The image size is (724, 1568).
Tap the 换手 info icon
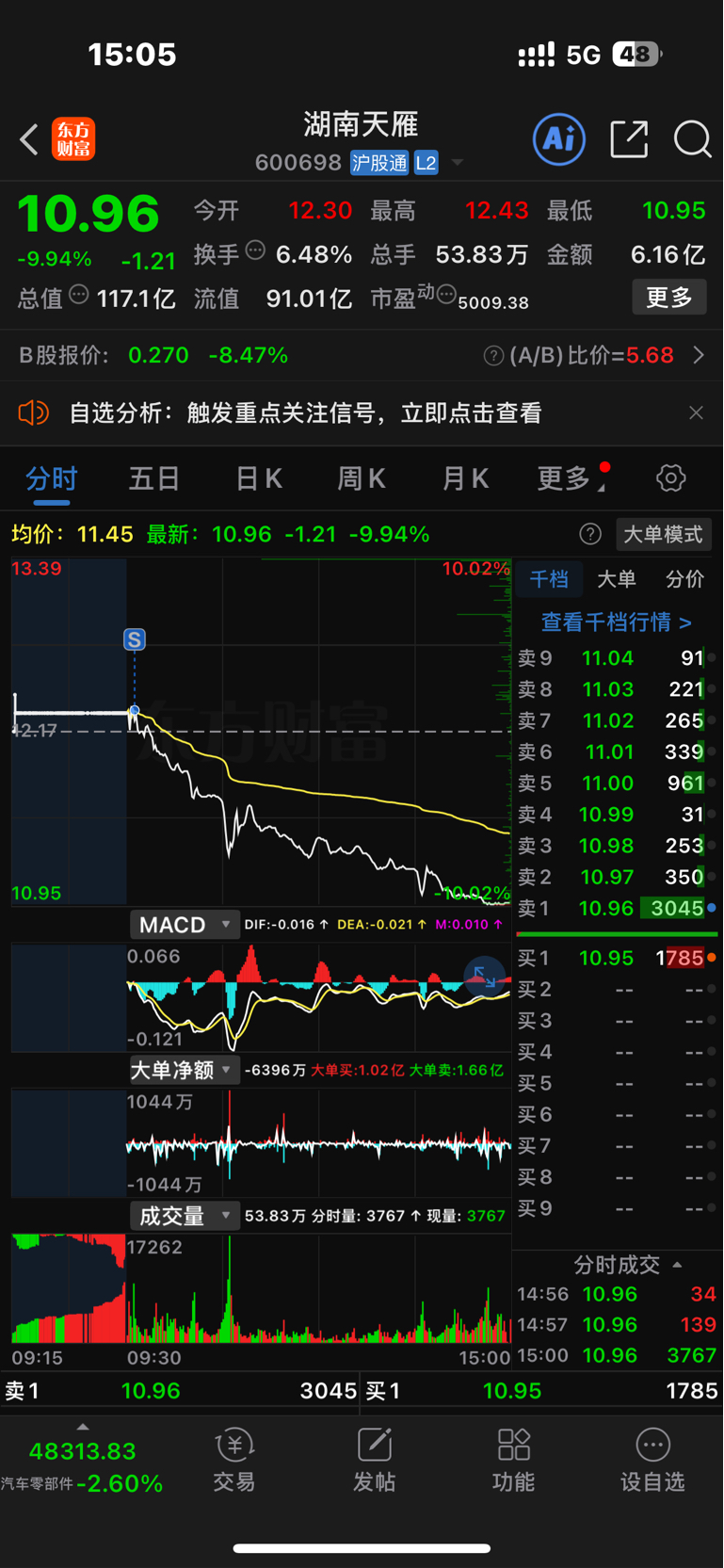pos(255,251)
